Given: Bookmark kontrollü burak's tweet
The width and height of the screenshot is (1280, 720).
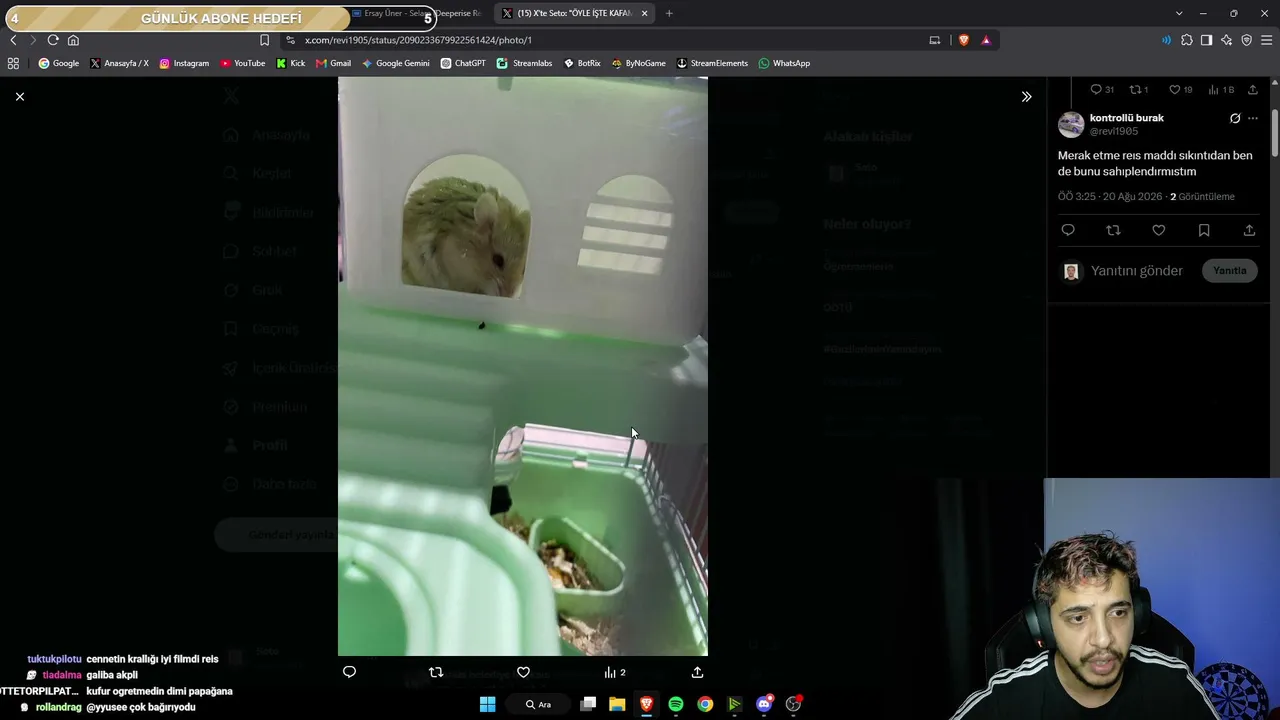Looking at the screenshot, I should point(1204,230).
